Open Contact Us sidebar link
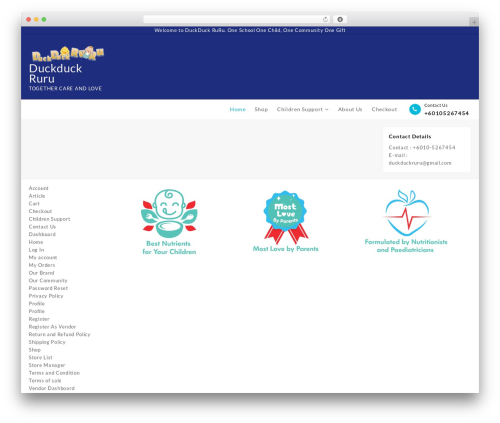 42,227
